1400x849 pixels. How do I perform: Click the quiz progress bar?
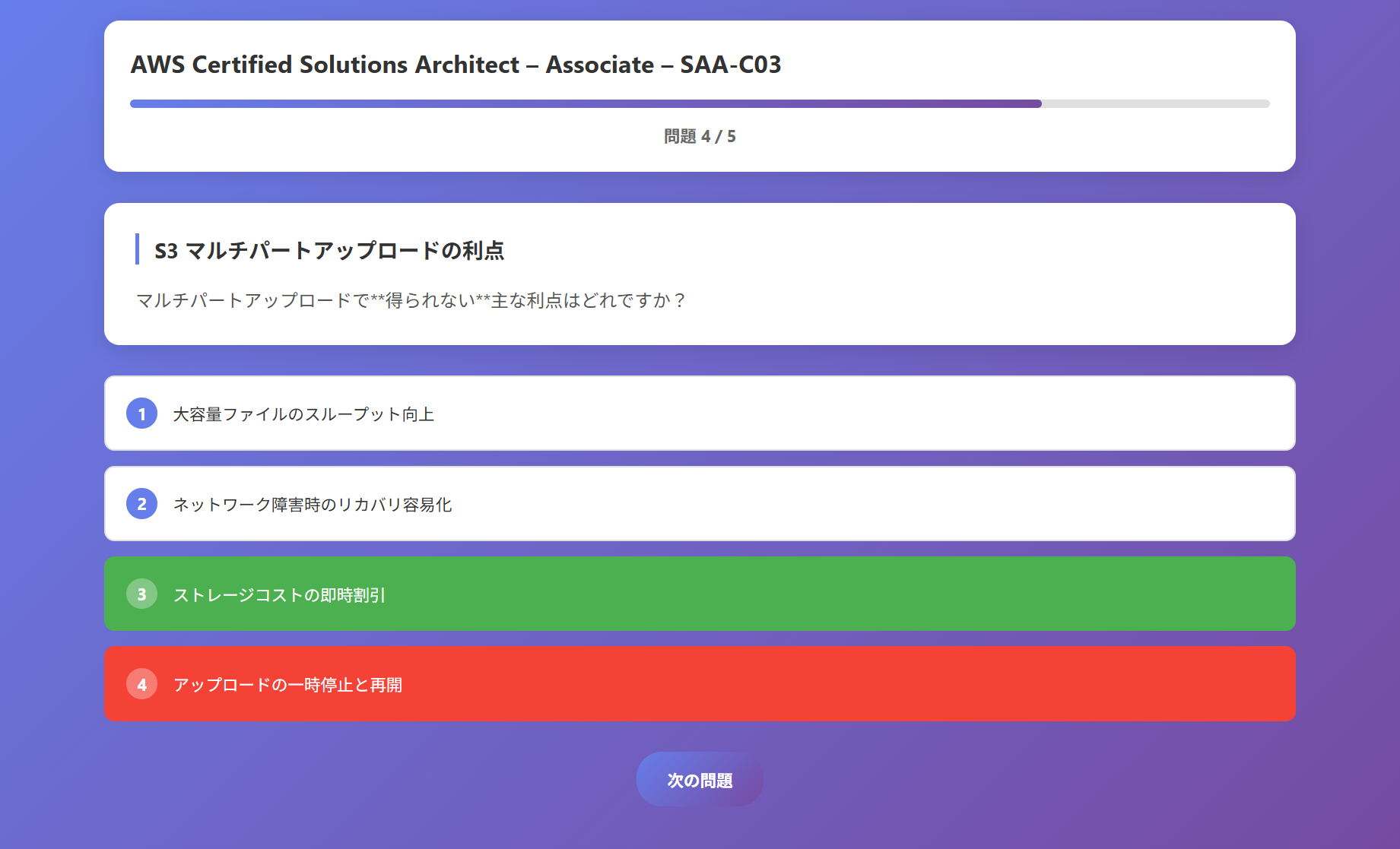click(700, 103)
